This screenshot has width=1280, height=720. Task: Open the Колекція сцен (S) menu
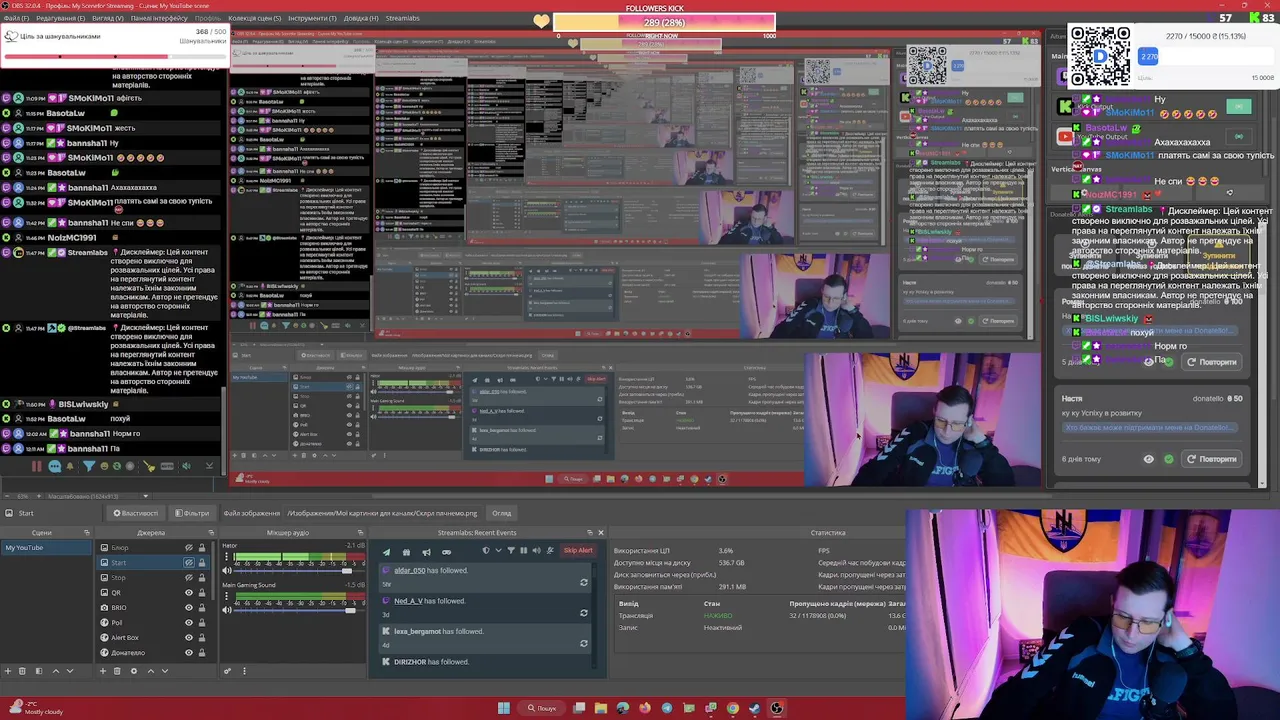(x=255, y=18)
